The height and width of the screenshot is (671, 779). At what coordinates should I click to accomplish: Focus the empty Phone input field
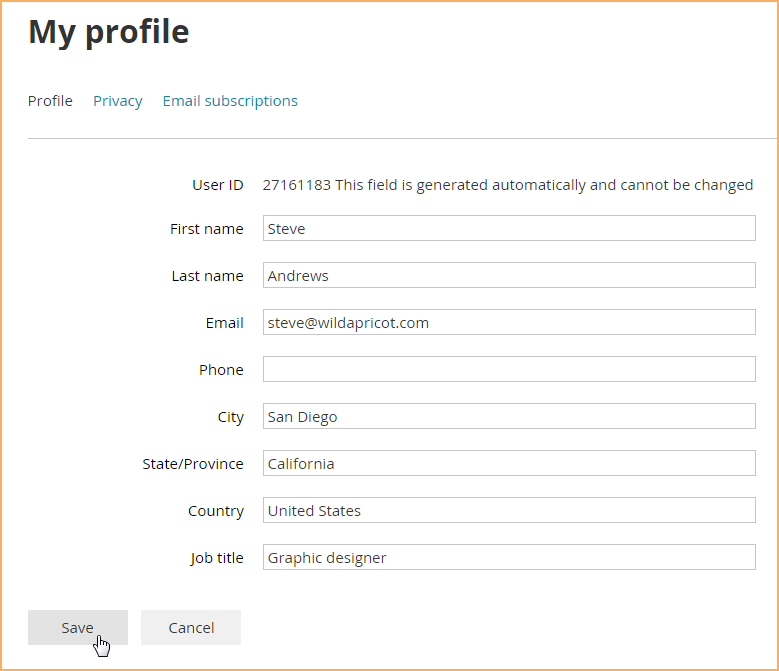[509, 369]
